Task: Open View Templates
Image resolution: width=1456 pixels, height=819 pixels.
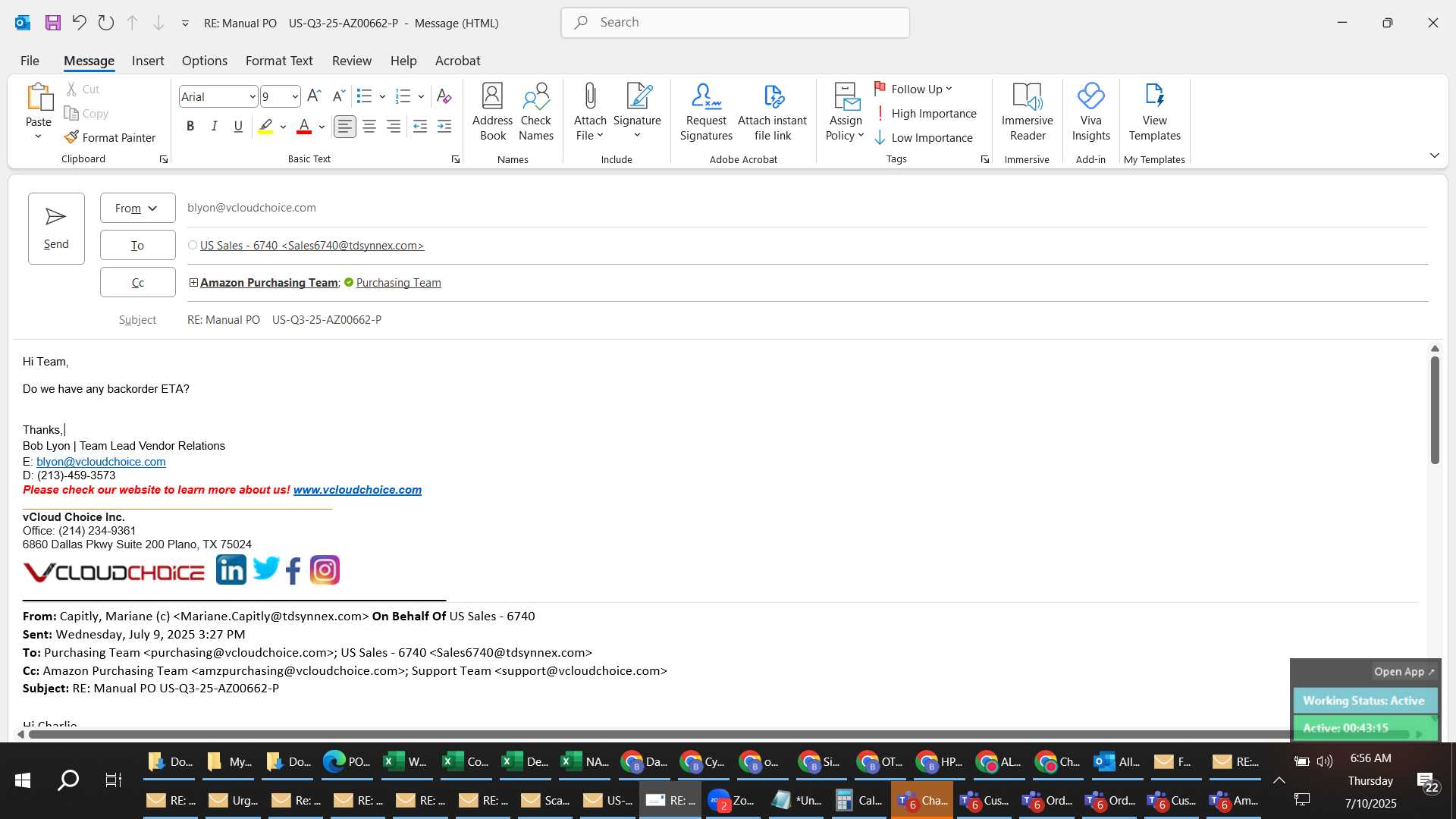Action: [1154, 111]
